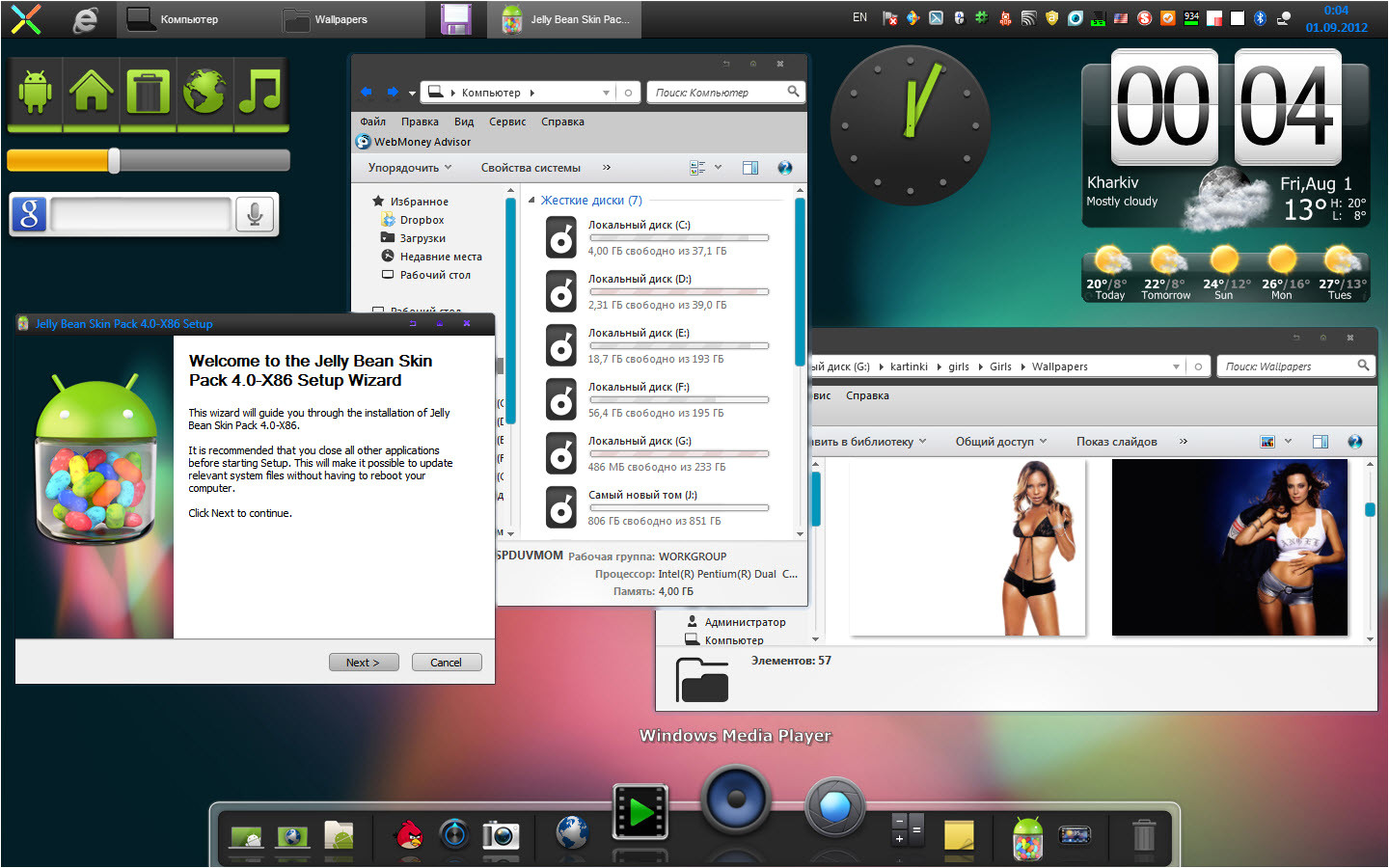Open Компьютер address bar history dropdown
The image size is (1389, 868).
(x=606, y=93)
